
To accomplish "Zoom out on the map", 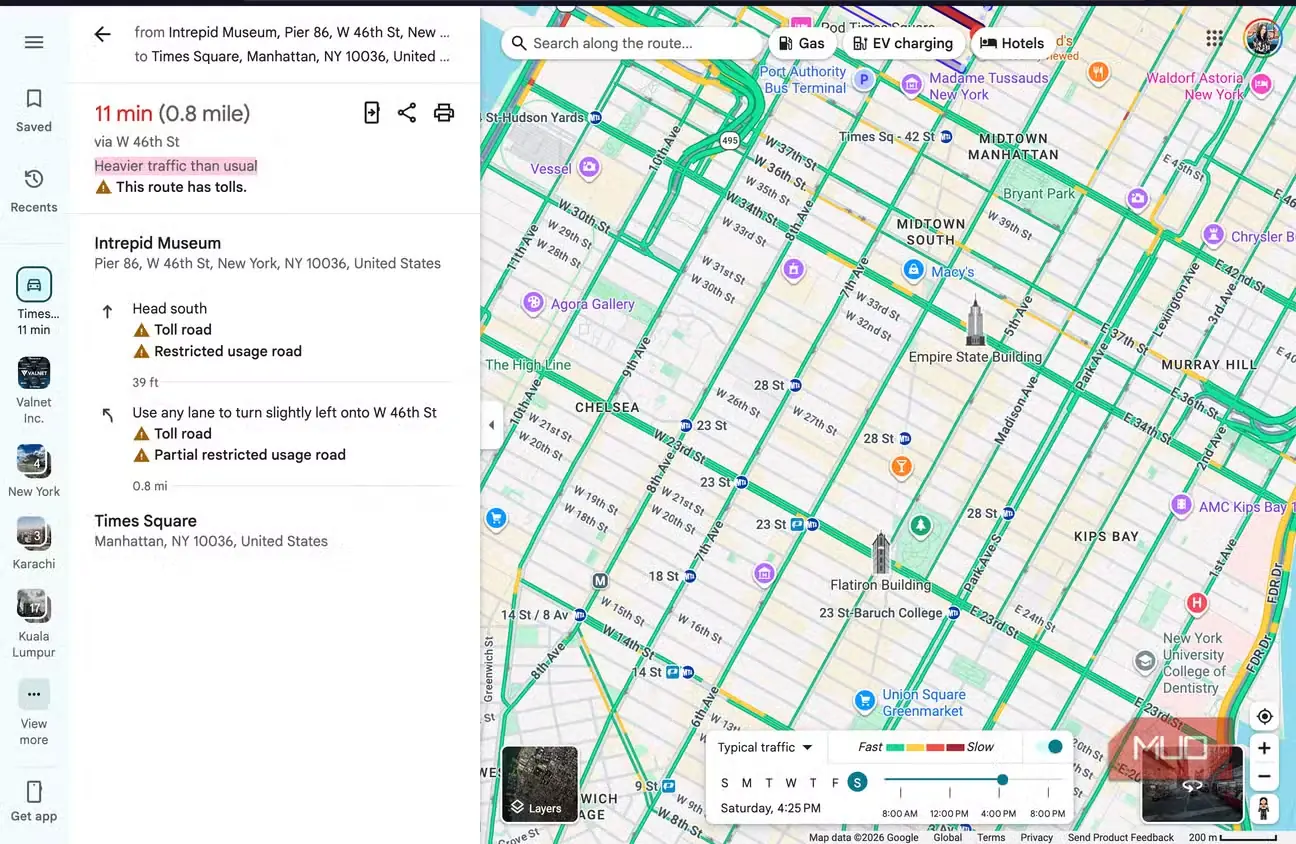I will [1265, 776].
